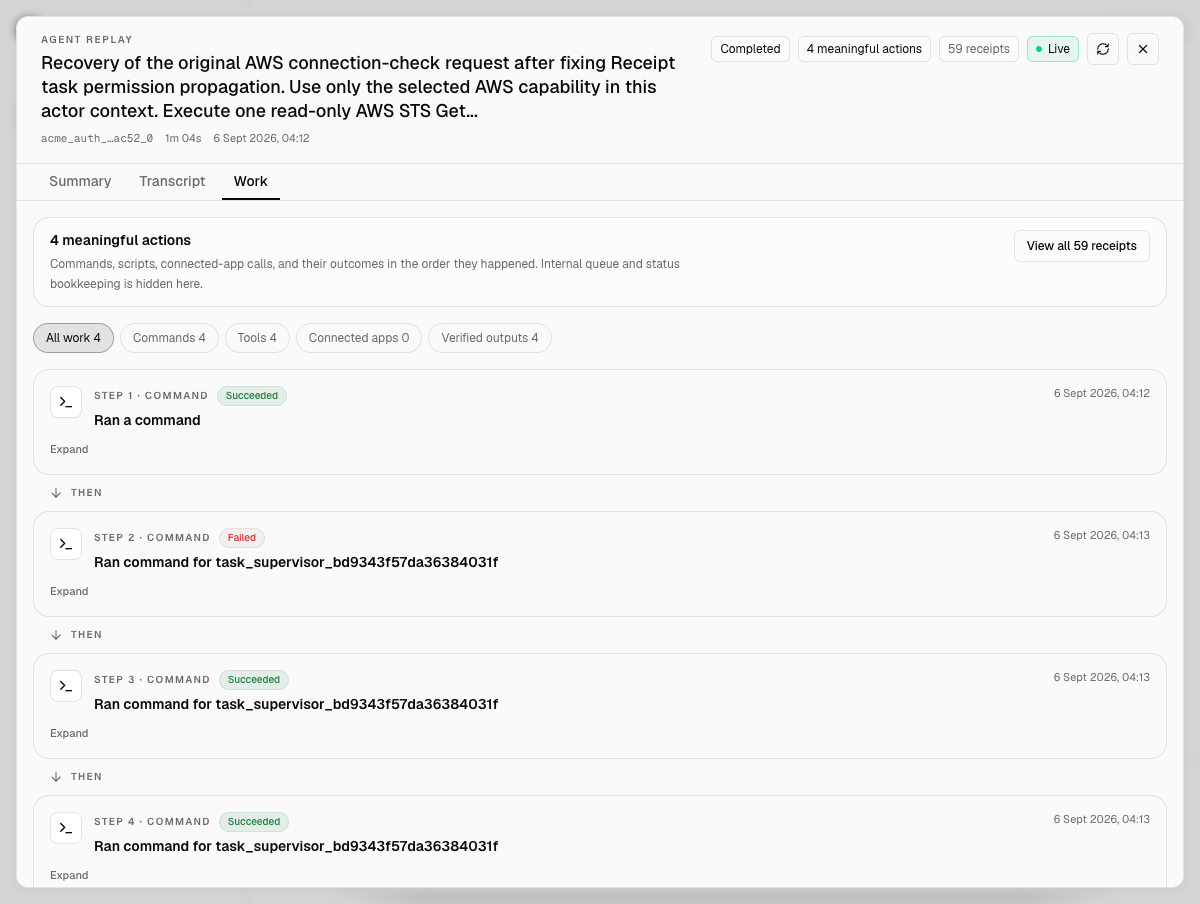Click the 1m 04s duration text
1200x904 pixels.
(x=183, y=139)
